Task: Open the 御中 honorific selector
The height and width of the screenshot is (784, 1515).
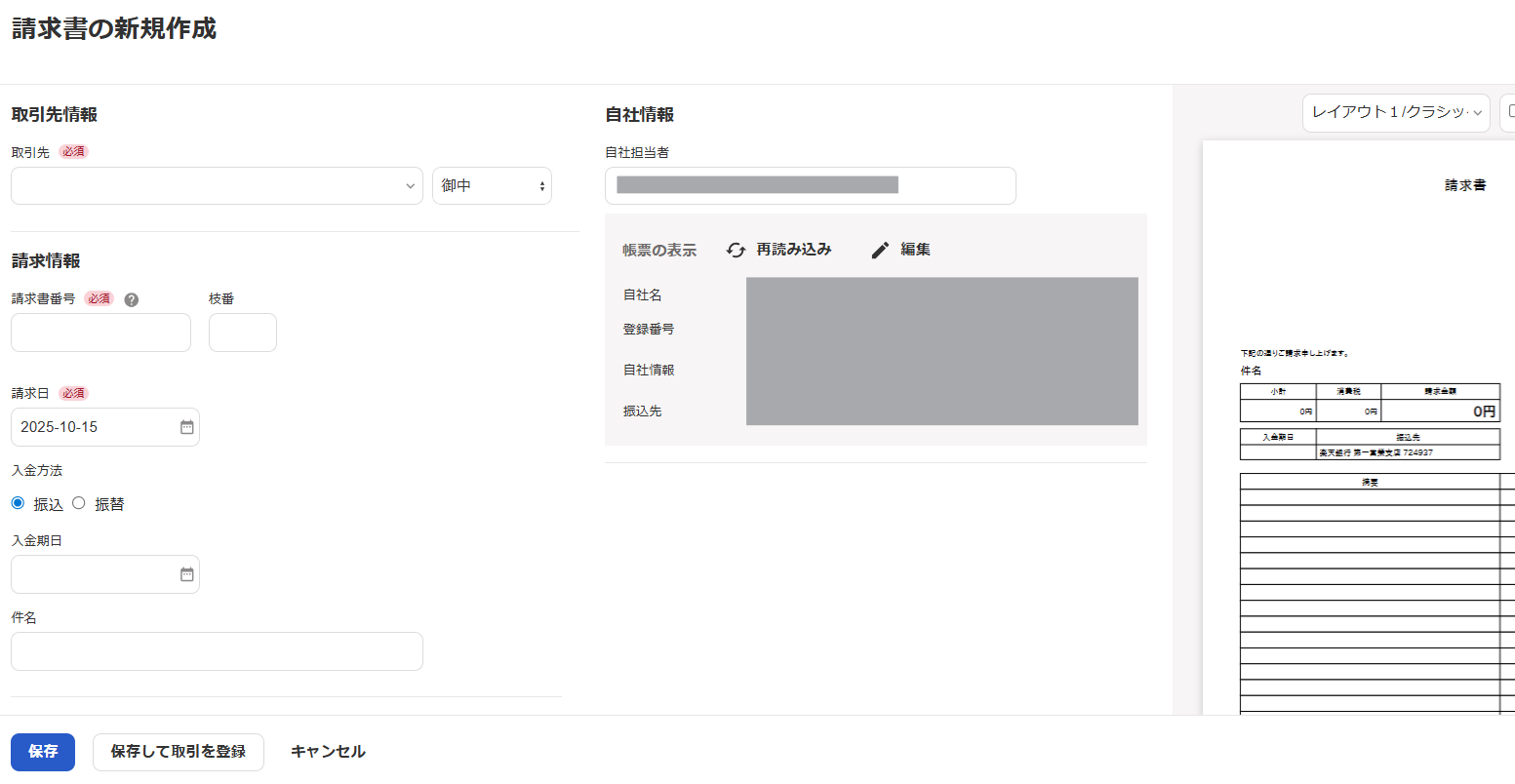Action: (492, 186)
